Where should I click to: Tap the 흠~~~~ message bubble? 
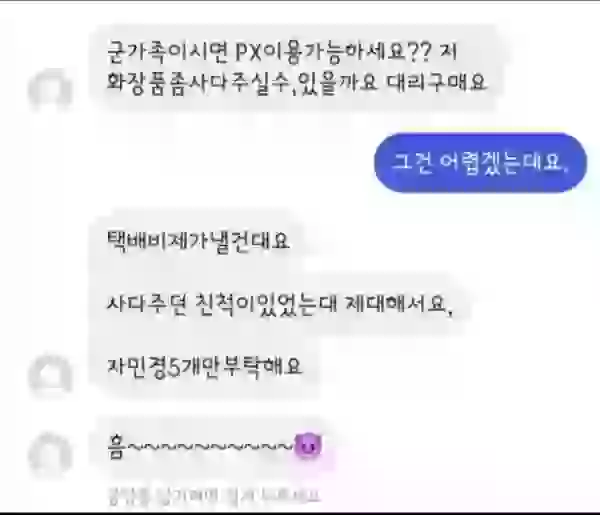(212, 448)
